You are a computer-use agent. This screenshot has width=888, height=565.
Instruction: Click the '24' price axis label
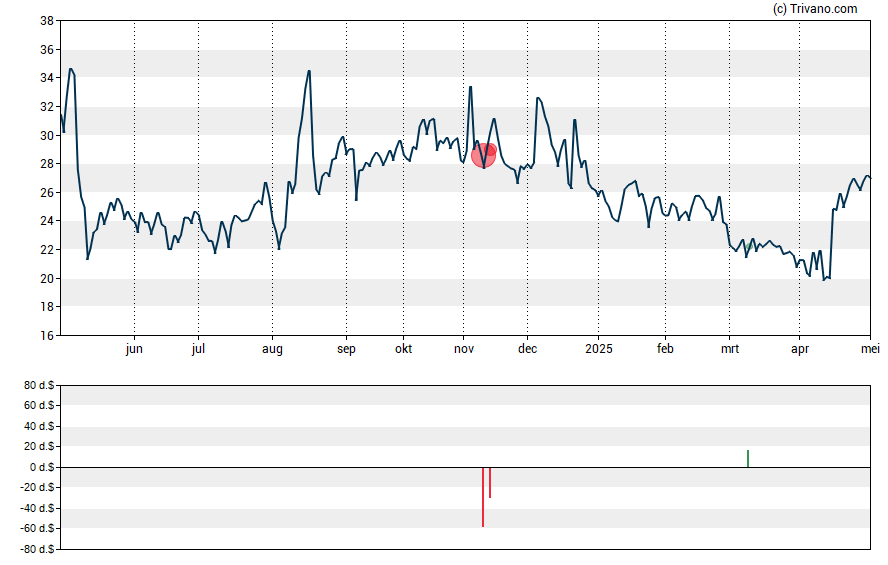click(47, 221)
